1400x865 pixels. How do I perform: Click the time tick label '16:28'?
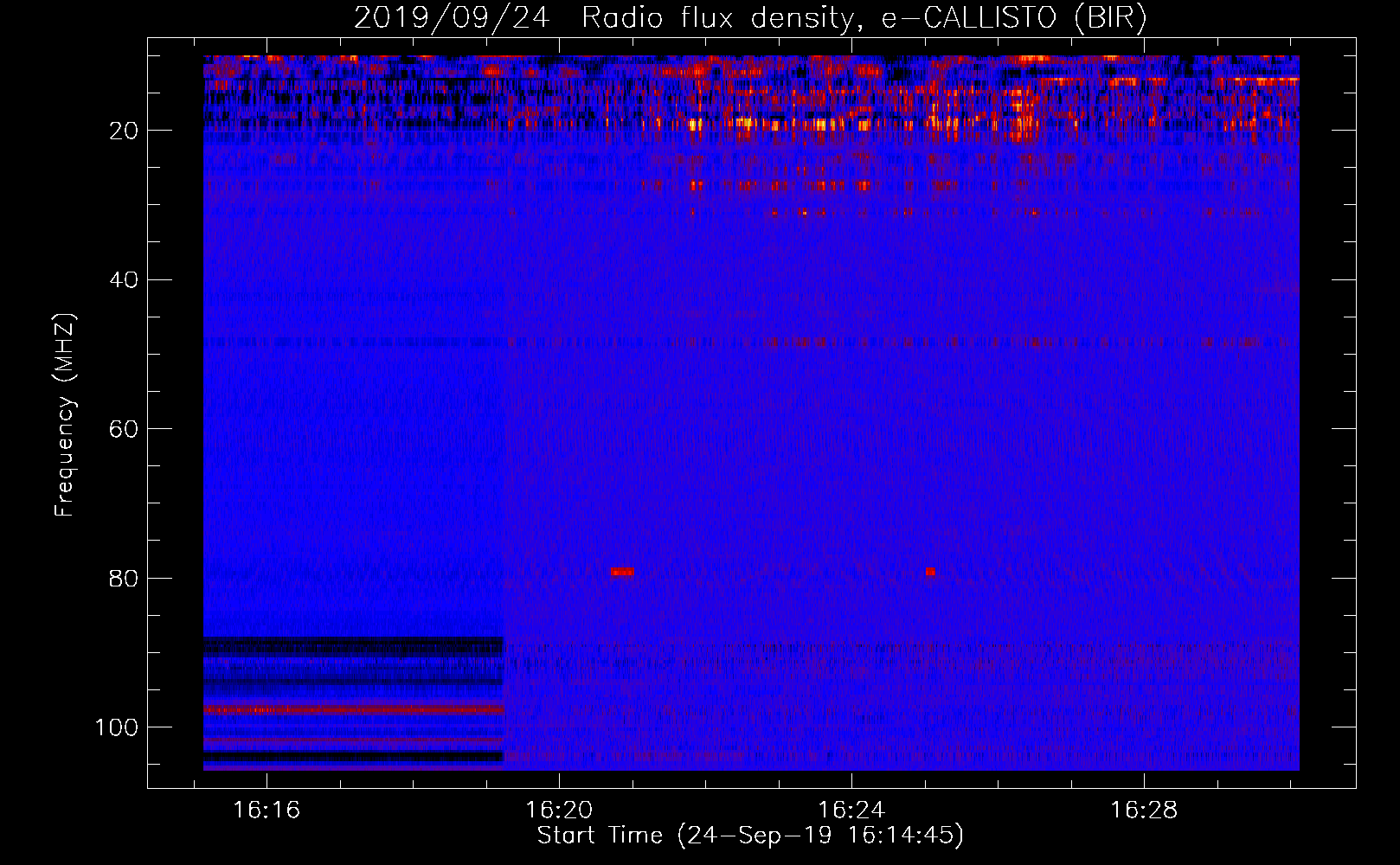click(1144, 811)
